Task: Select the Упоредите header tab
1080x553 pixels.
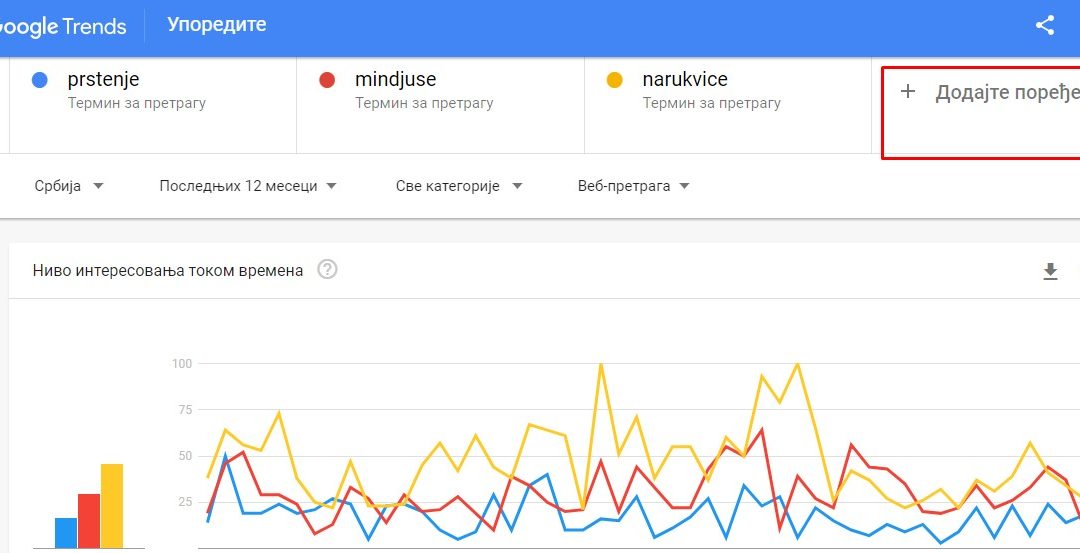Action: click(216, 25)
